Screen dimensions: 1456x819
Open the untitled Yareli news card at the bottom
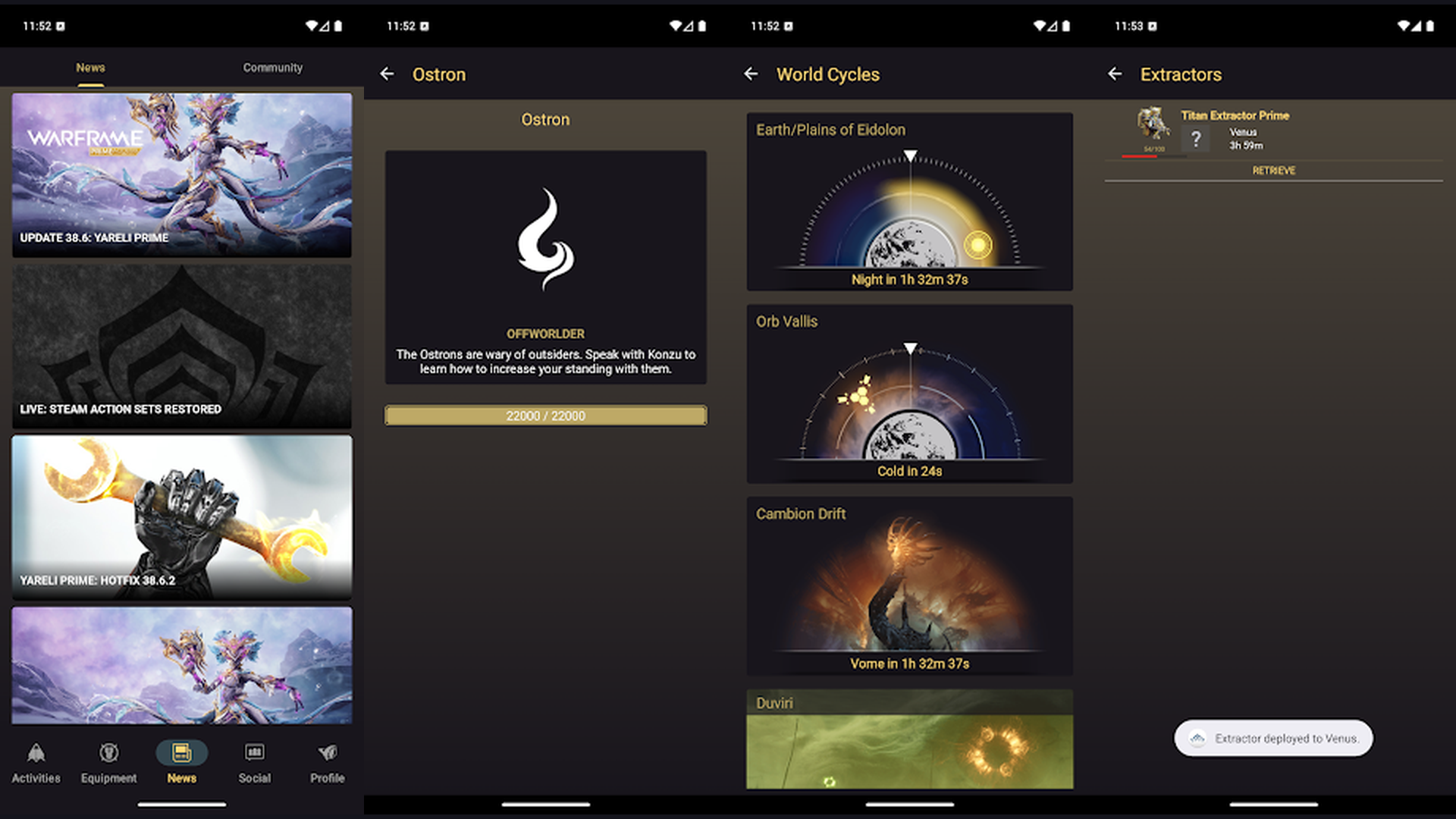point(182,665)
